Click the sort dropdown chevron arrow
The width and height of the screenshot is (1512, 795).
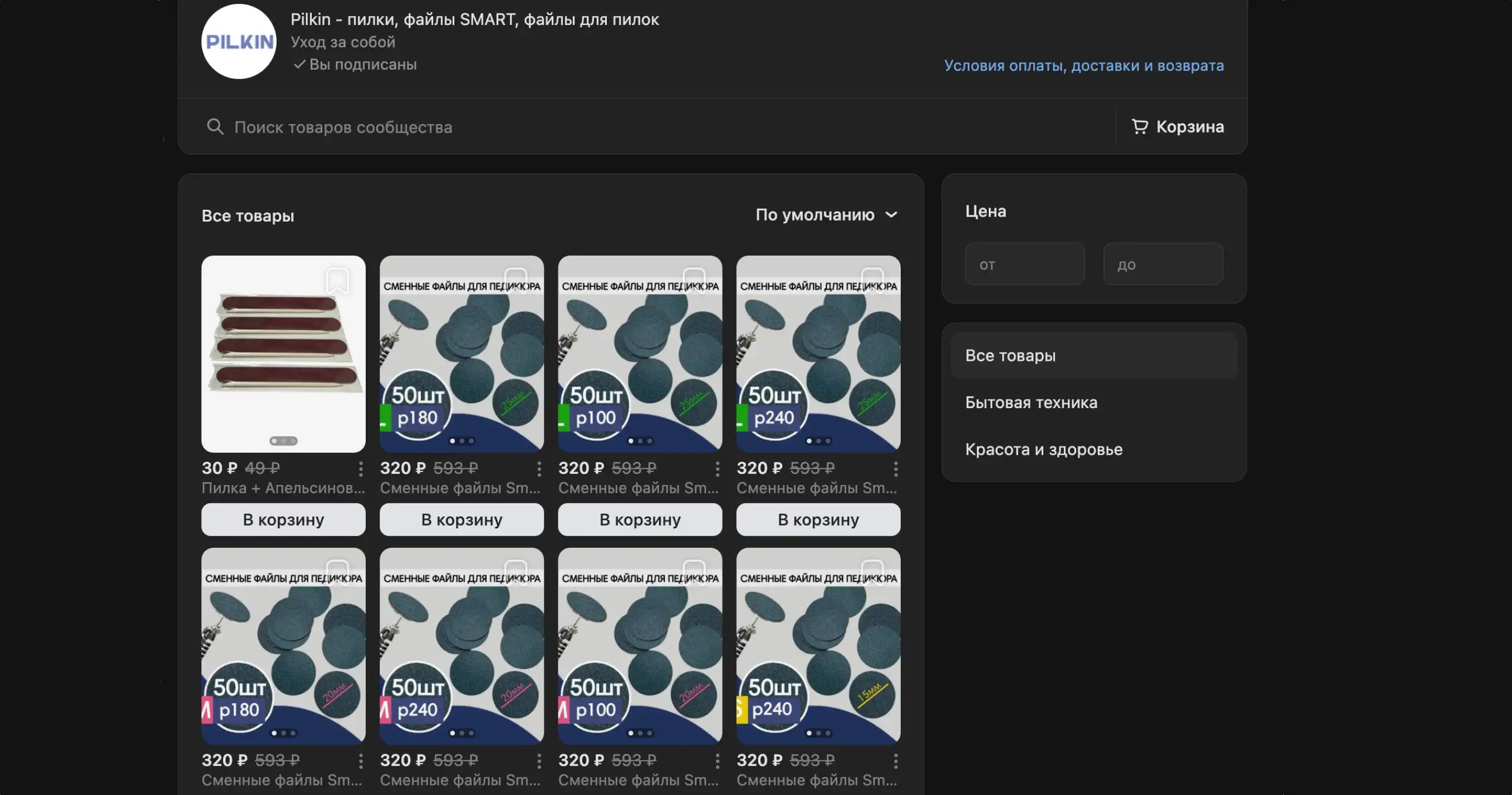891,215
